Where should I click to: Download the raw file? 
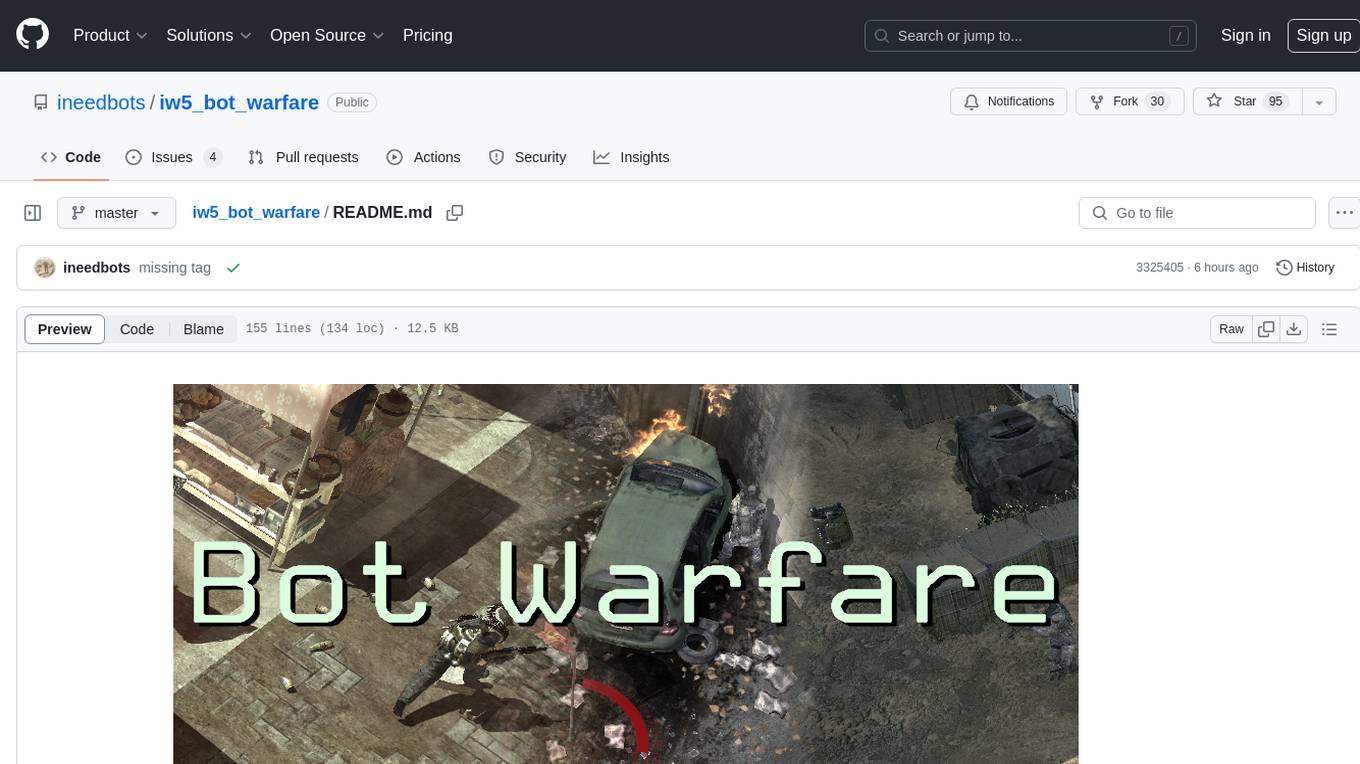[x=1294, y=329]
